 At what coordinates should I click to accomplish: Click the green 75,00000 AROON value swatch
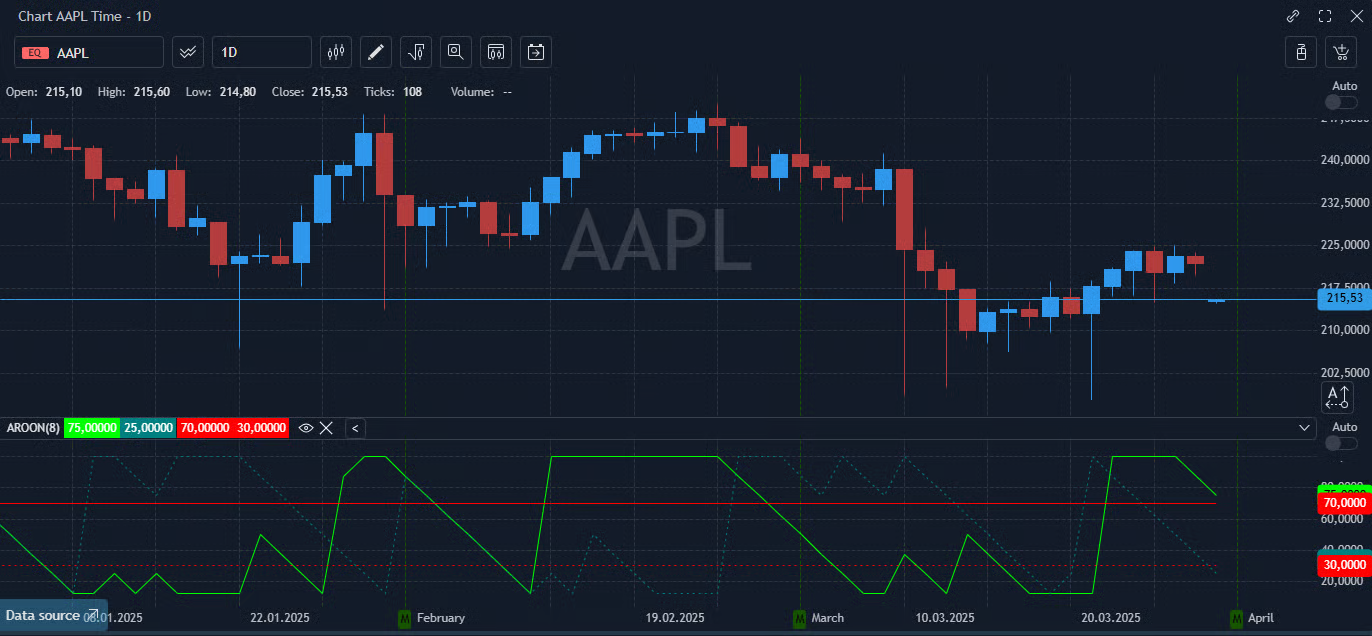pos(92,428)
